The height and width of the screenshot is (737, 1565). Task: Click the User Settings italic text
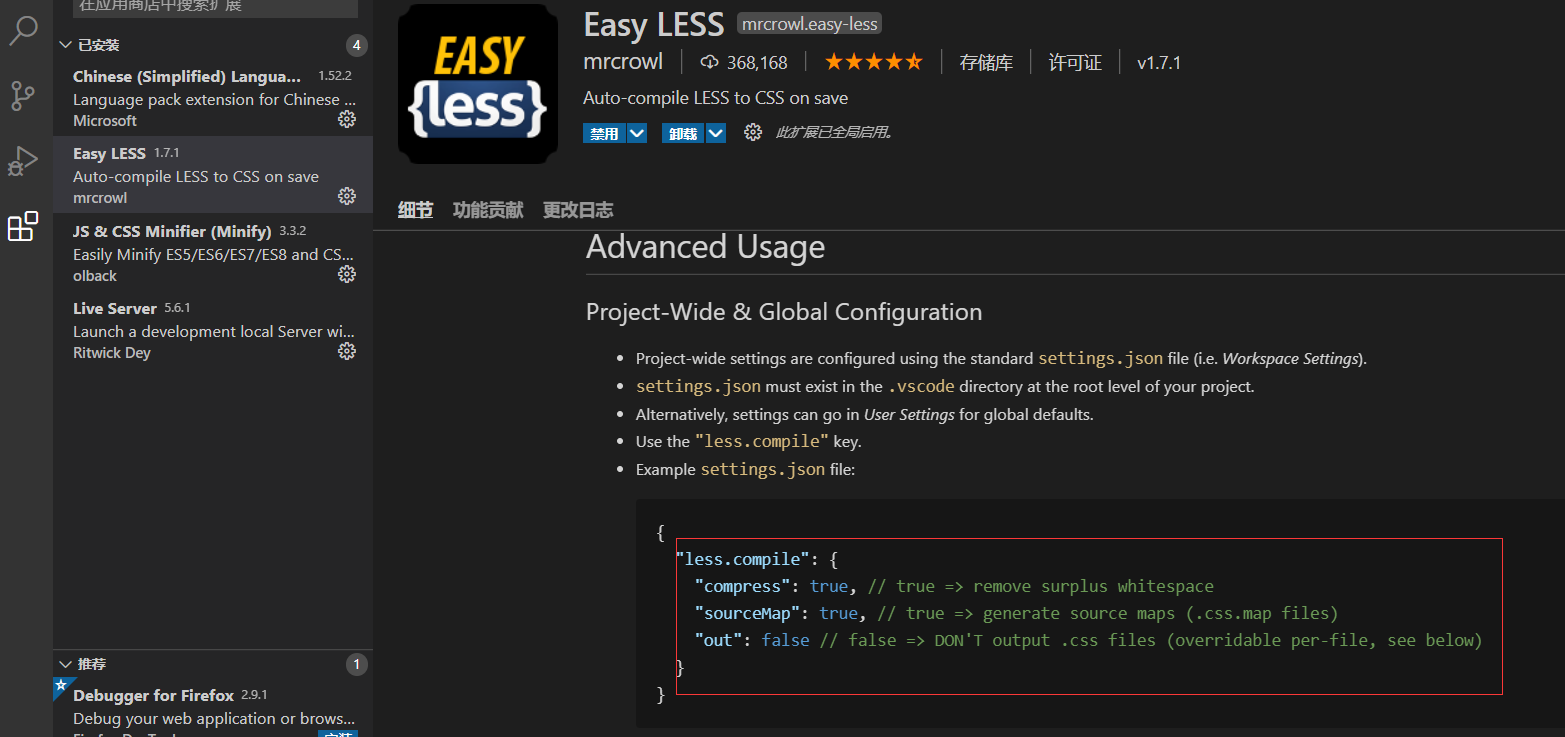(x=909, y=414)
